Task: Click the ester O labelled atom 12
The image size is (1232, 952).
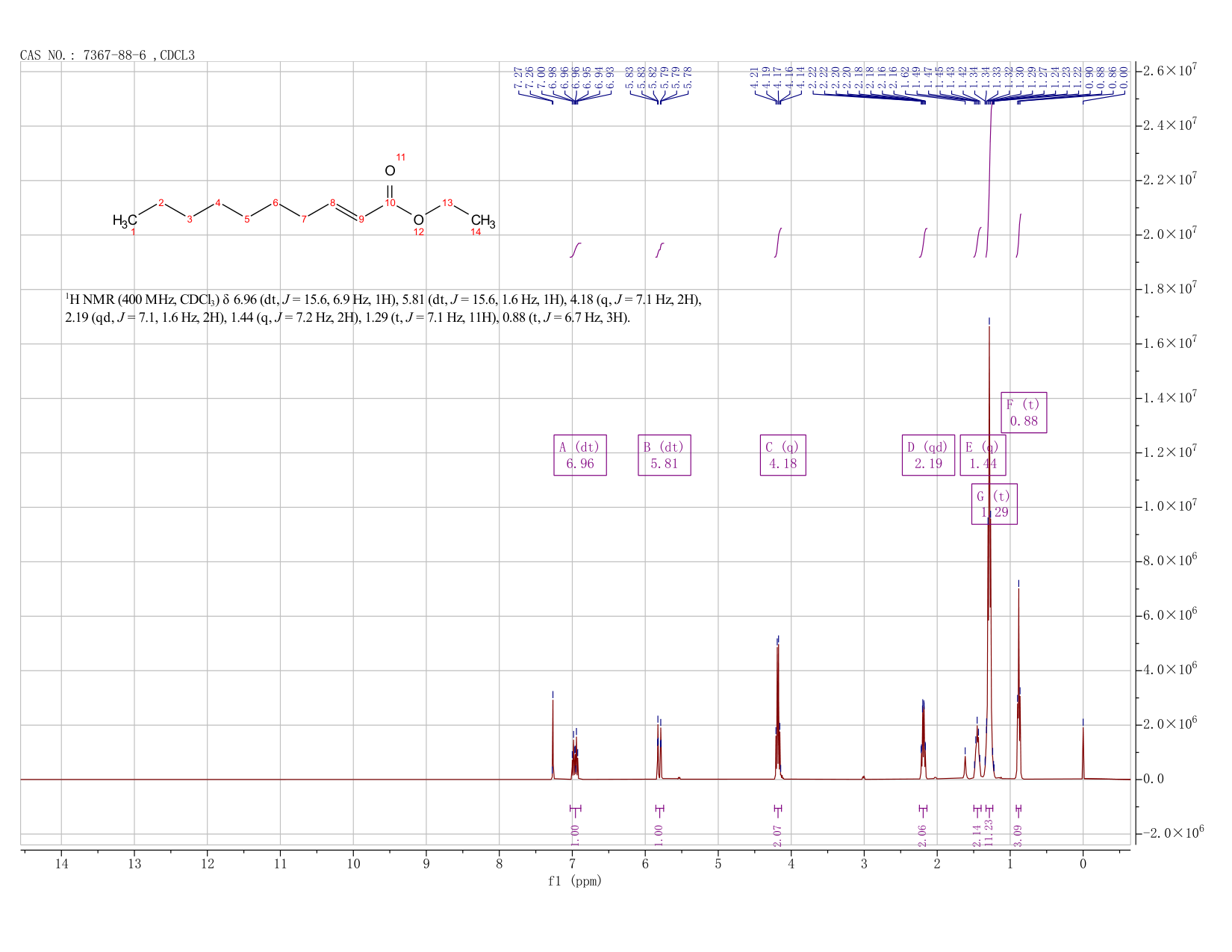Action: click(418, 220)
